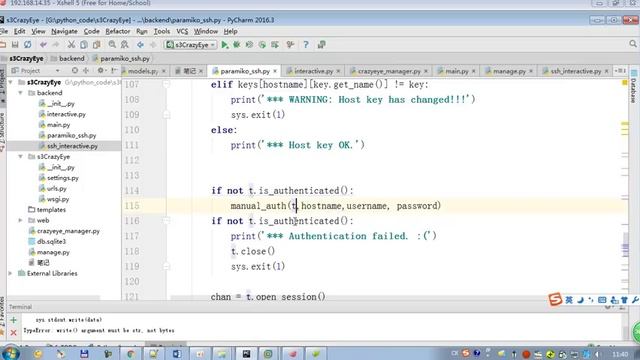The image size is (640, 360).
Task: Click the Windows Start button
Action: 11,353
